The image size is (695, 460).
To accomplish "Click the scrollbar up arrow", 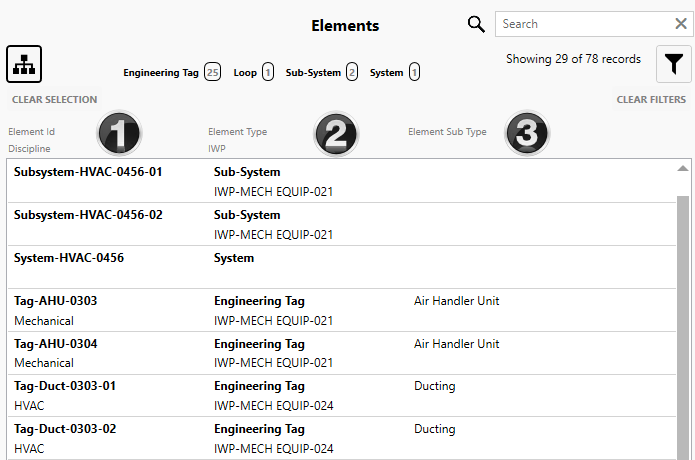I will tap(683, 169).
